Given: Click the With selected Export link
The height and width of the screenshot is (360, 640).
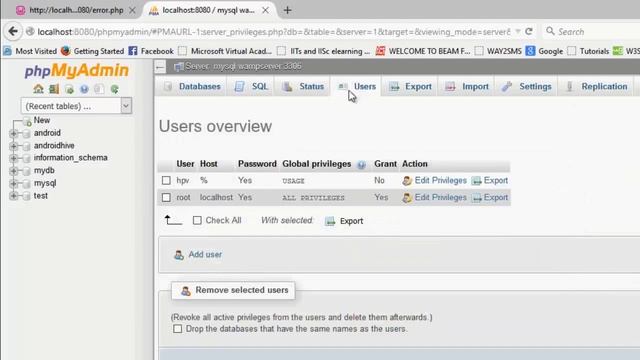Looking at the screenshot, I should pos(351,221).
